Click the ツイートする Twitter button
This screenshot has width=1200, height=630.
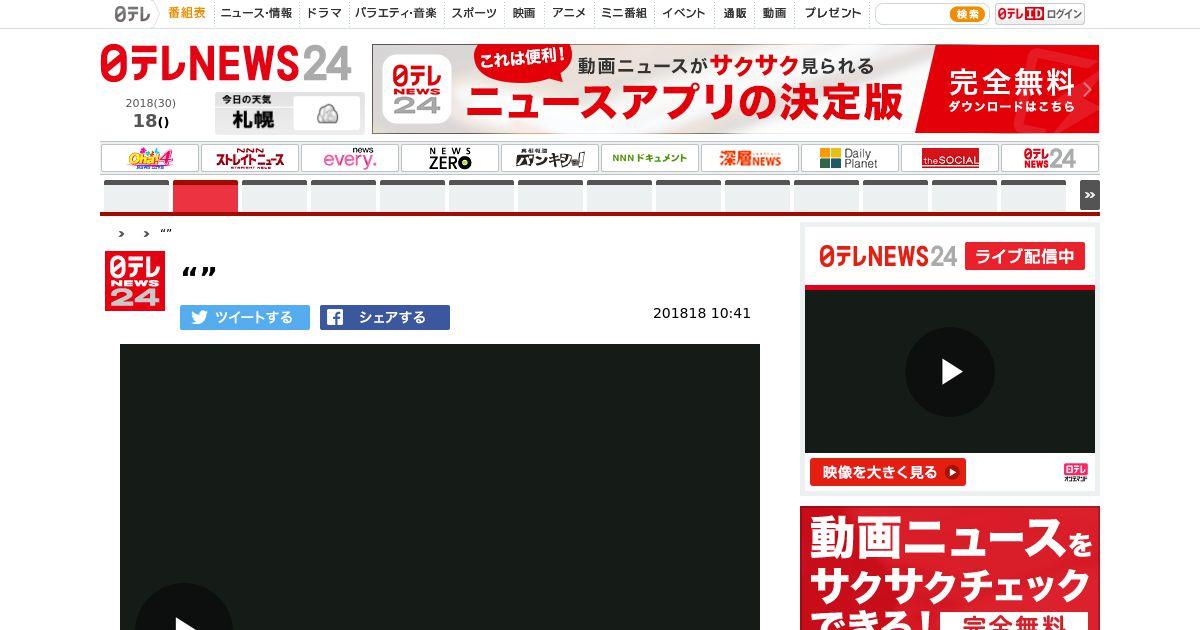tap(245, 317)
